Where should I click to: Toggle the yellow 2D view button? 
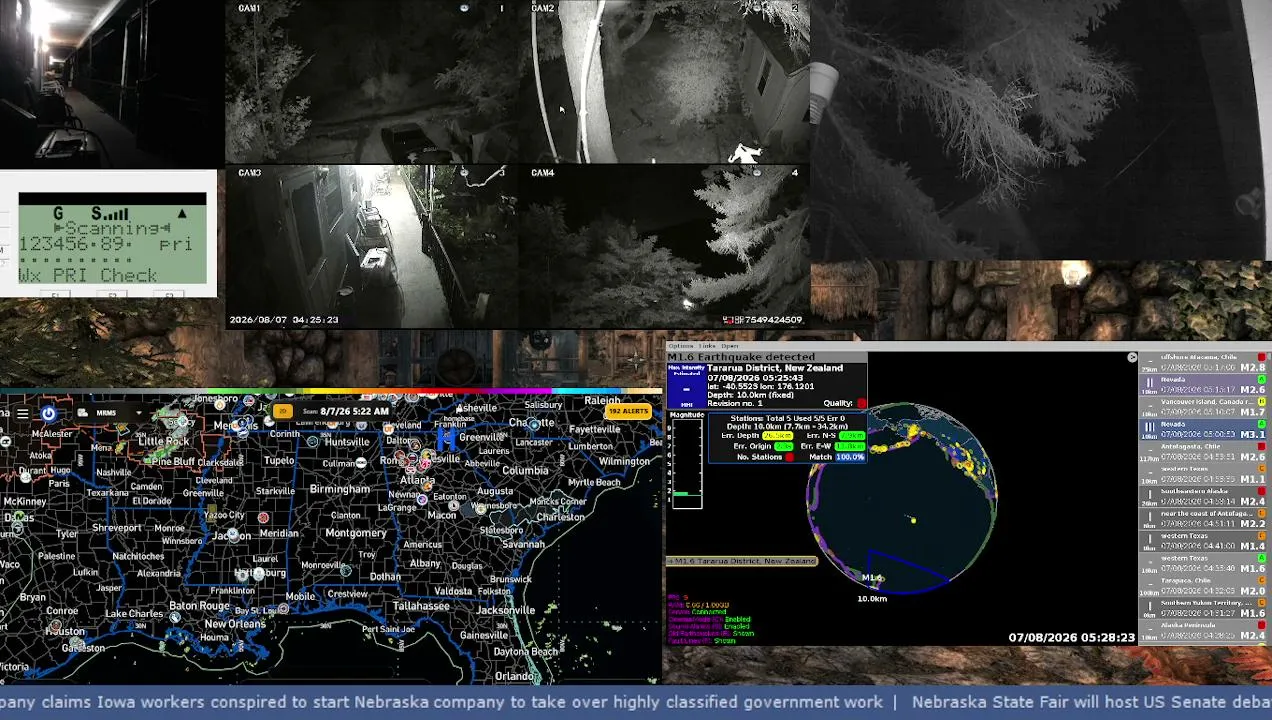pos(283,411)
